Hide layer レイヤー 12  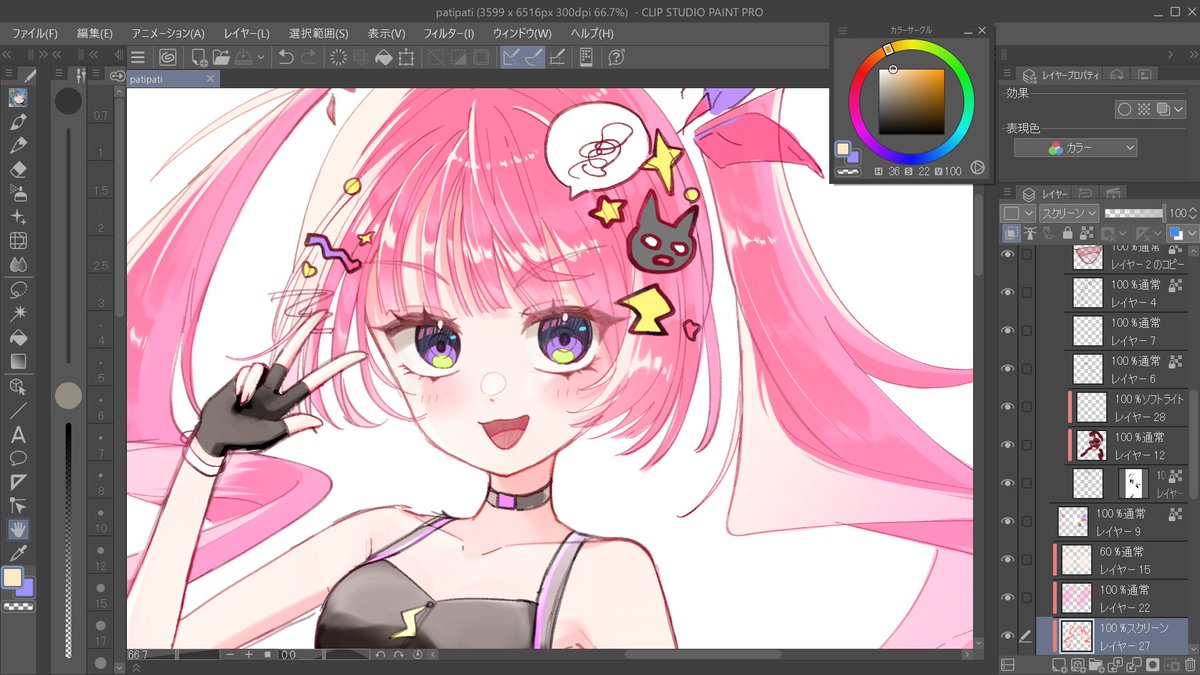tap(1008, 444)
